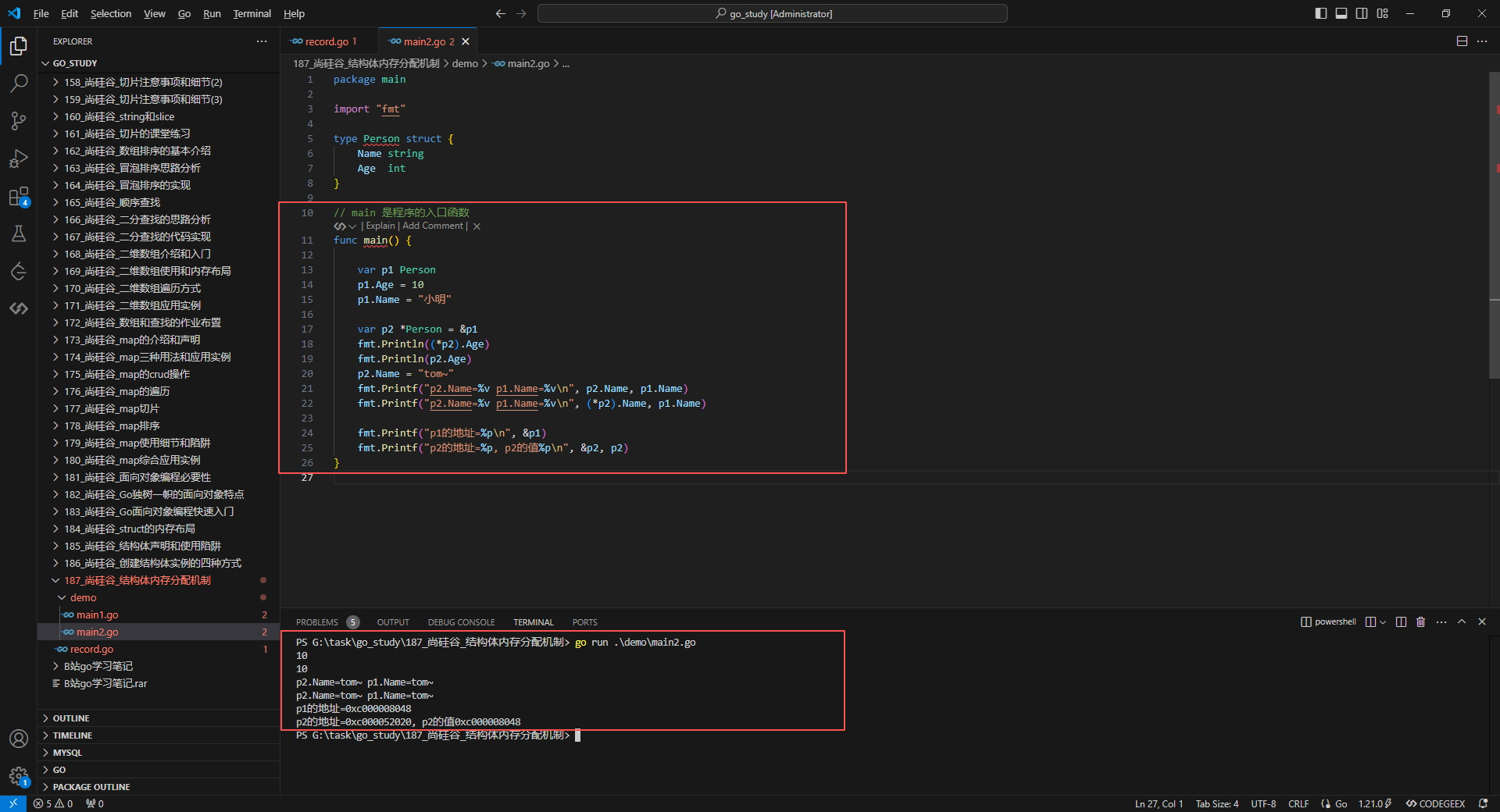Open the Search view in activity bar
1500x812 pixels.
point(19,83)
